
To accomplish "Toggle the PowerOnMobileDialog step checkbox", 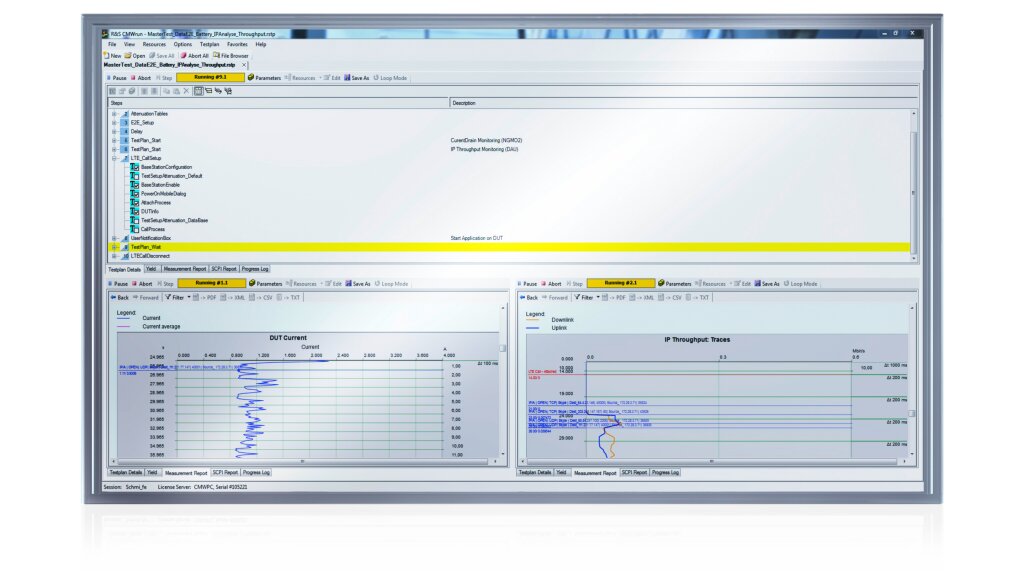I will point(135,193).
